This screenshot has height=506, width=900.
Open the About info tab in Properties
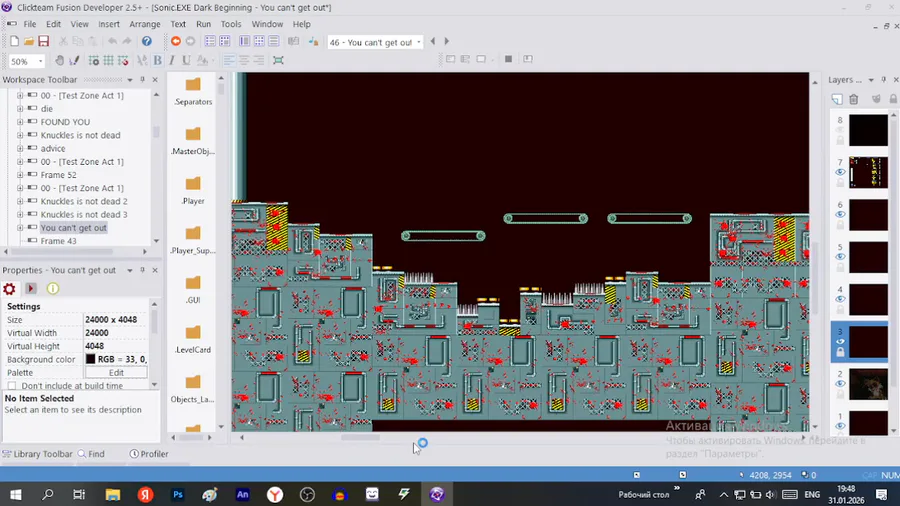(x=53, y=289)
